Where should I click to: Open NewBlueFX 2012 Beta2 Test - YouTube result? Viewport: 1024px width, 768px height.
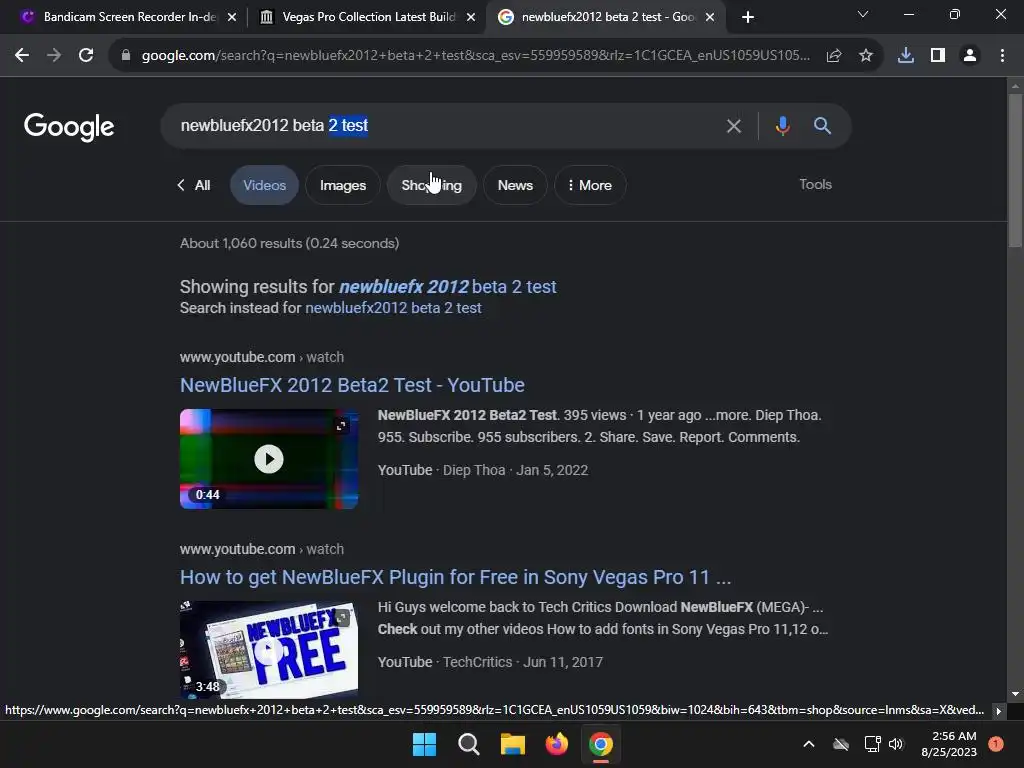click(x=352, y=385)
